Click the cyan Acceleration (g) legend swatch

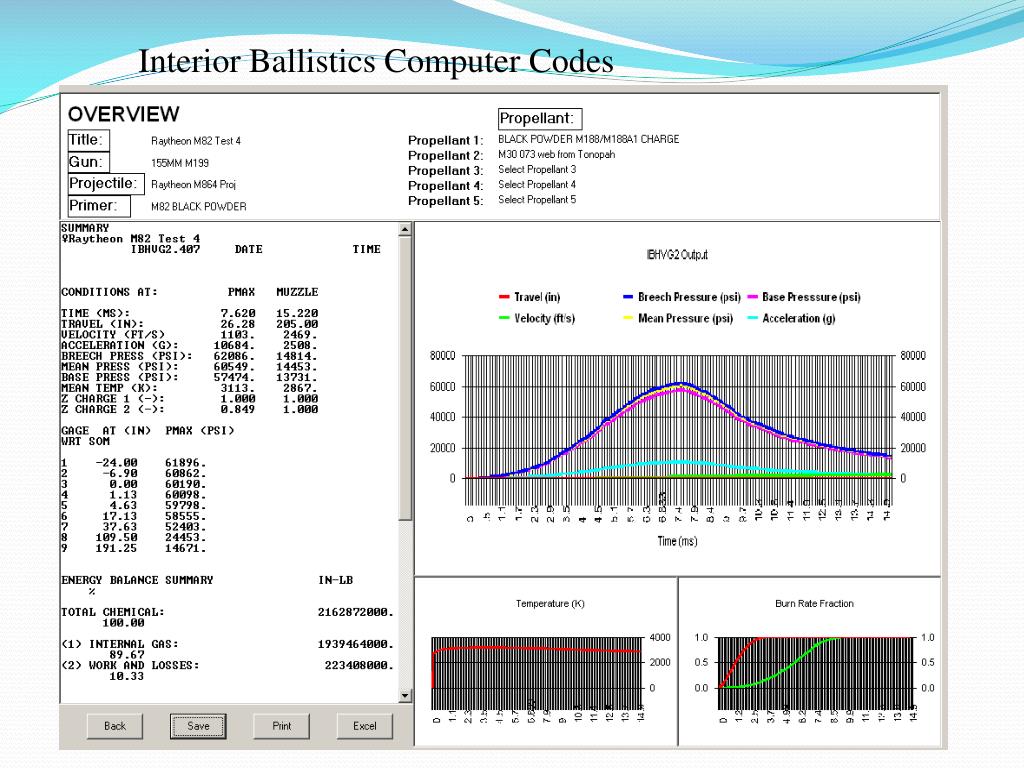pyautogui.click(x=752, y=319)
